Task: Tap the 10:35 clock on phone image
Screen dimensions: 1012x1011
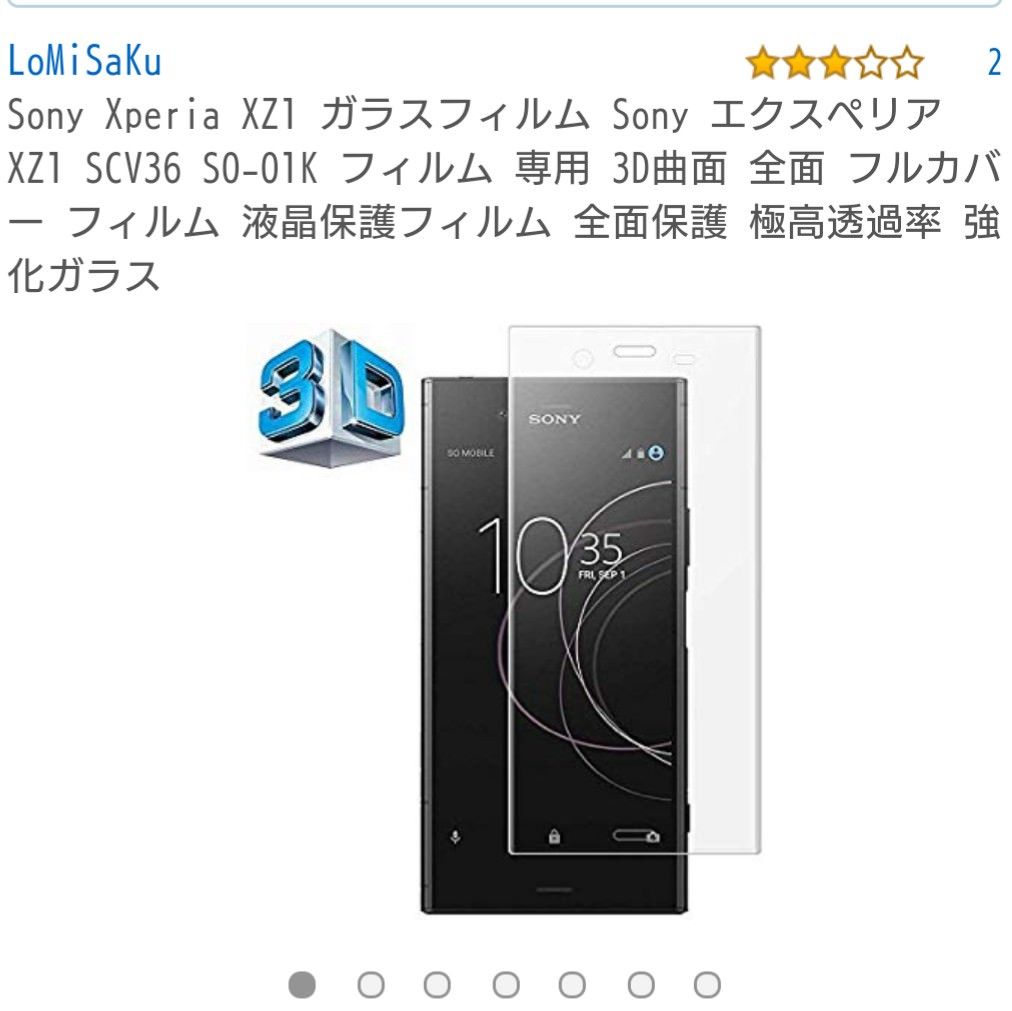Action: click(x=552, y=555)
